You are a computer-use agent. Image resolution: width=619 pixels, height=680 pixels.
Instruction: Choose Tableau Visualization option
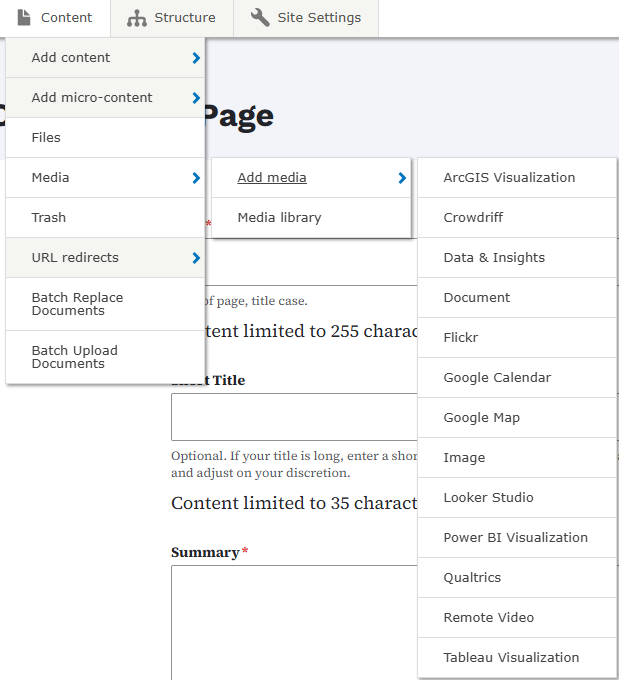click(511, 658)
